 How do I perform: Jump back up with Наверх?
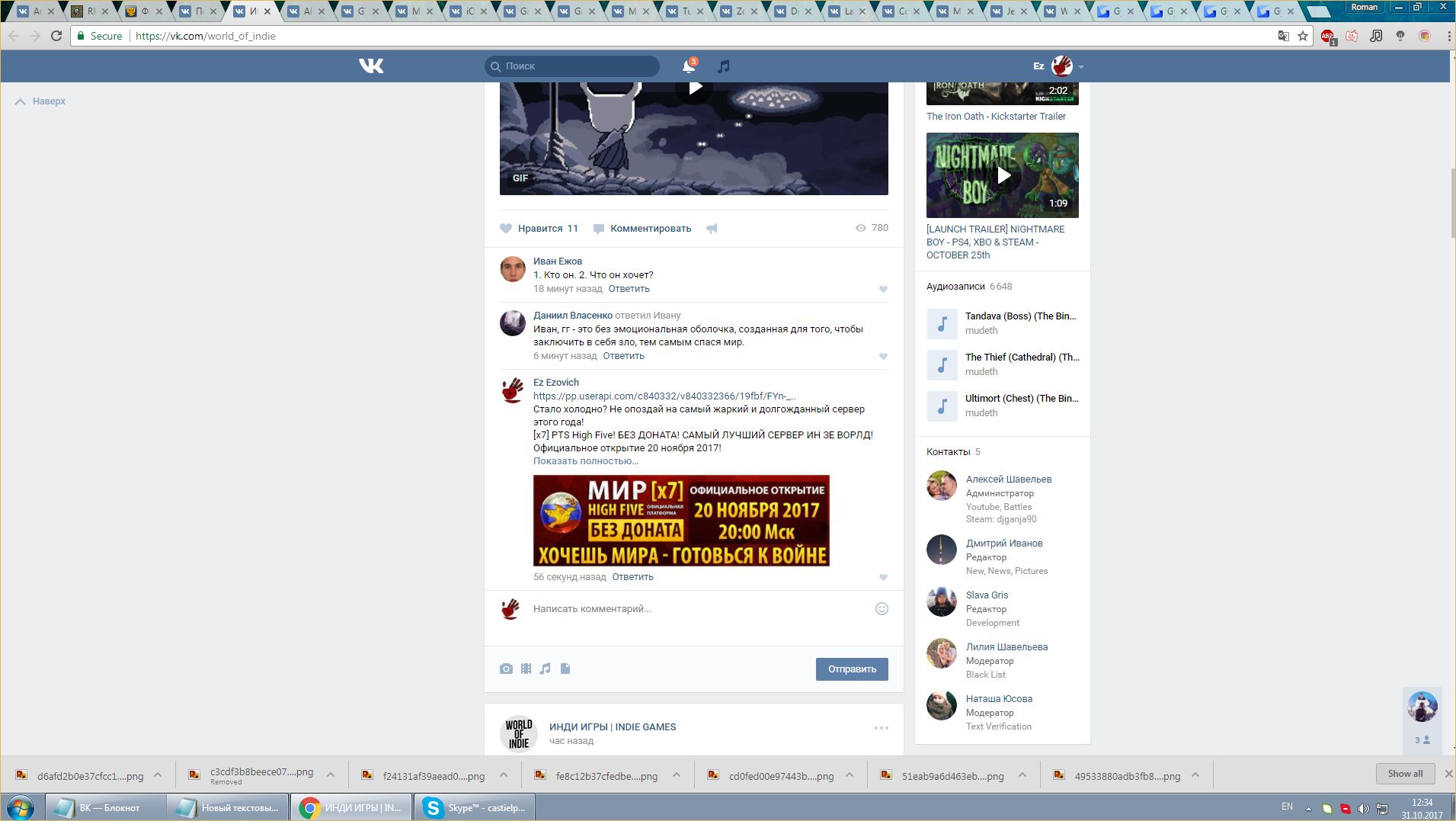point(40,101)
